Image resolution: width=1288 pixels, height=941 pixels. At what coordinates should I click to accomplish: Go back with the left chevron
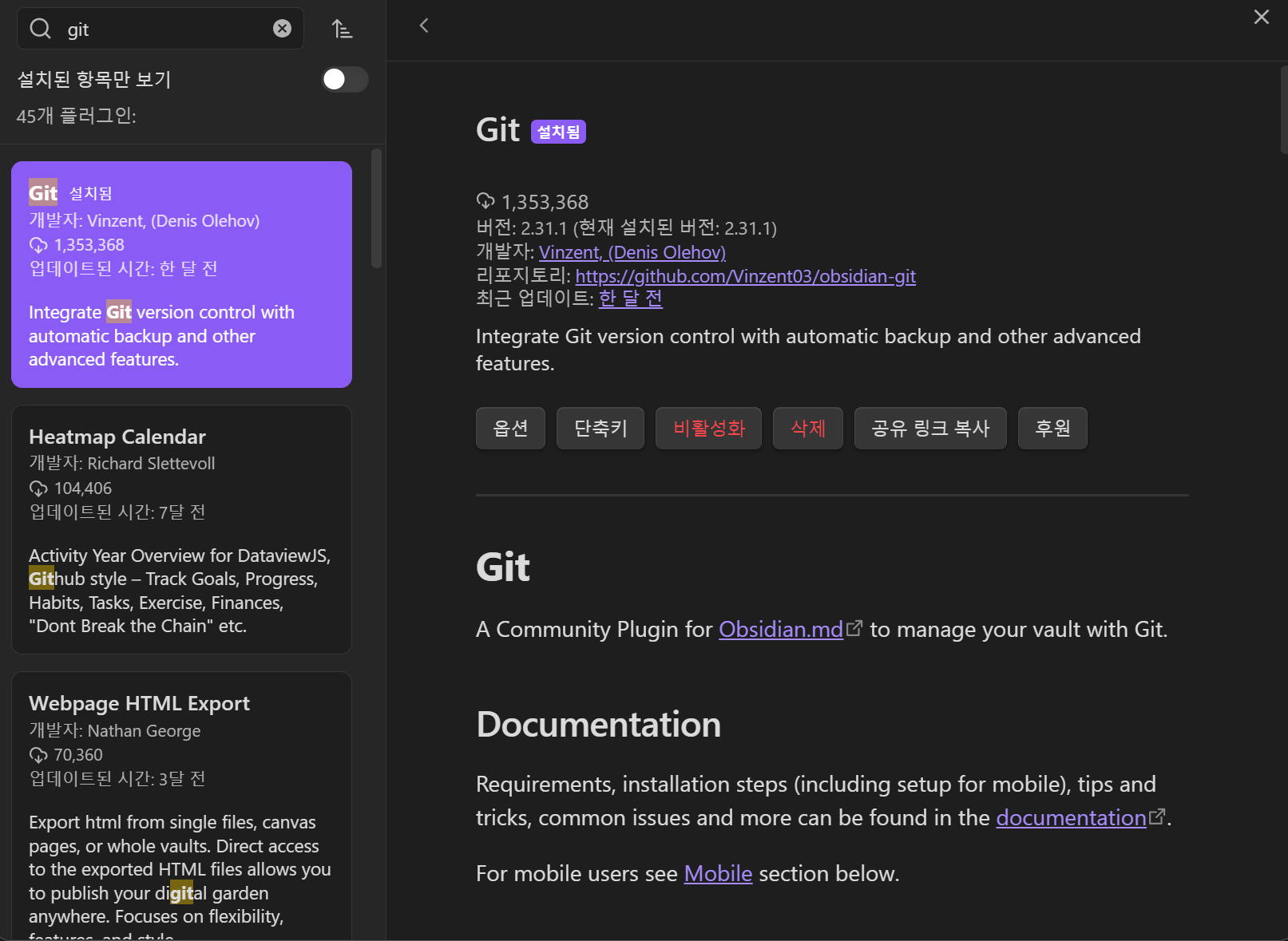pyautogui.click(x=424, y=26)
